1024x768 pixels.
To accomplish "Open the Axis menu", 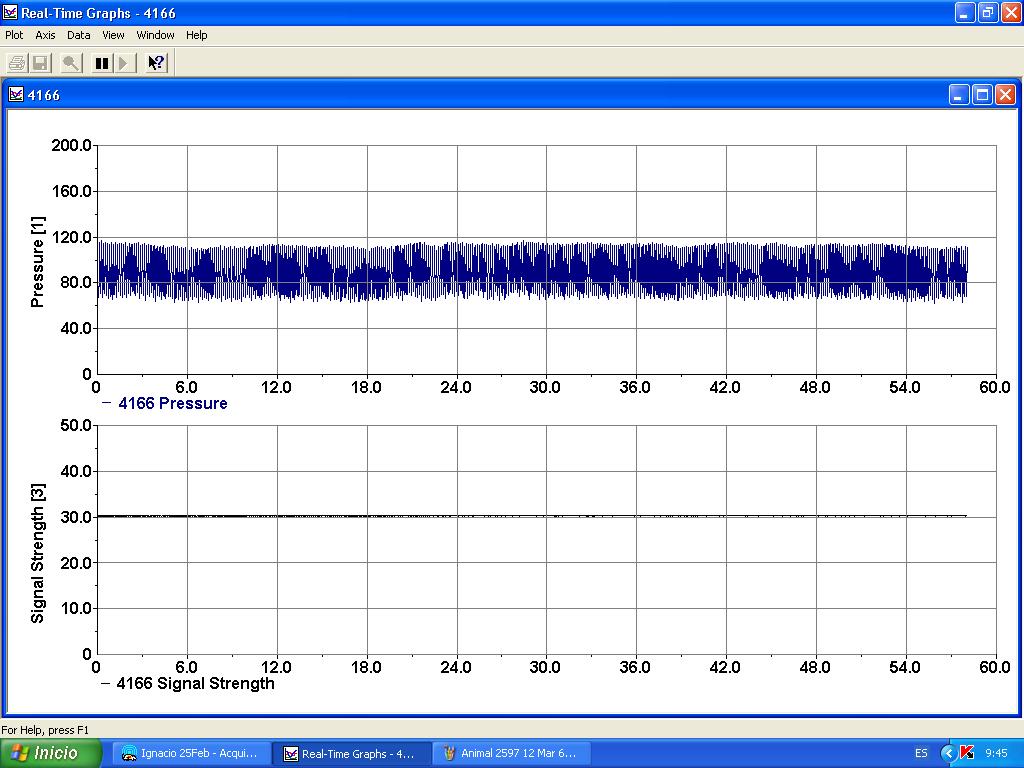I will (x=46, y=35).
